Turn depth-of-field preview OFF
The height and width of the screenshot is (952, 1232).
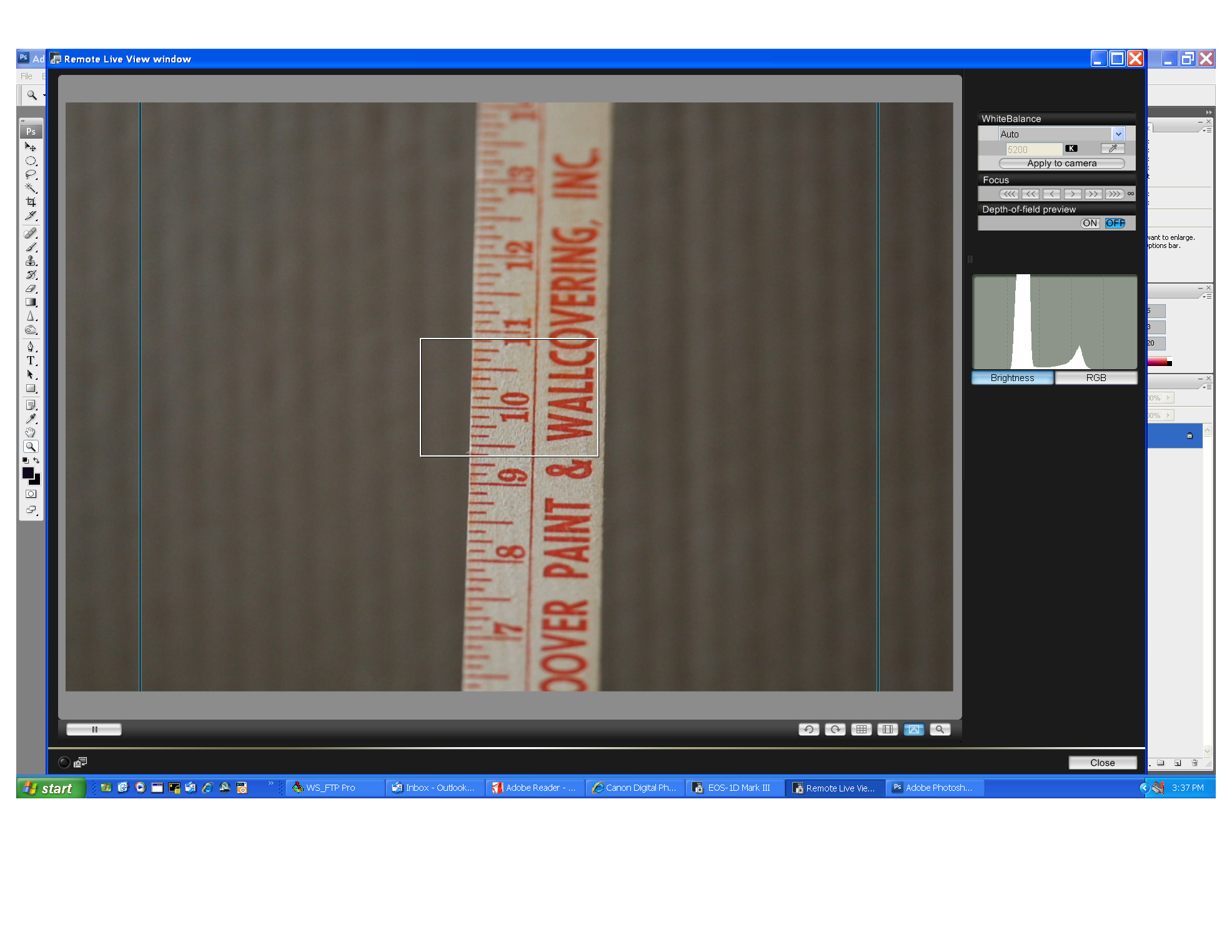click(x=1115, y=223)
